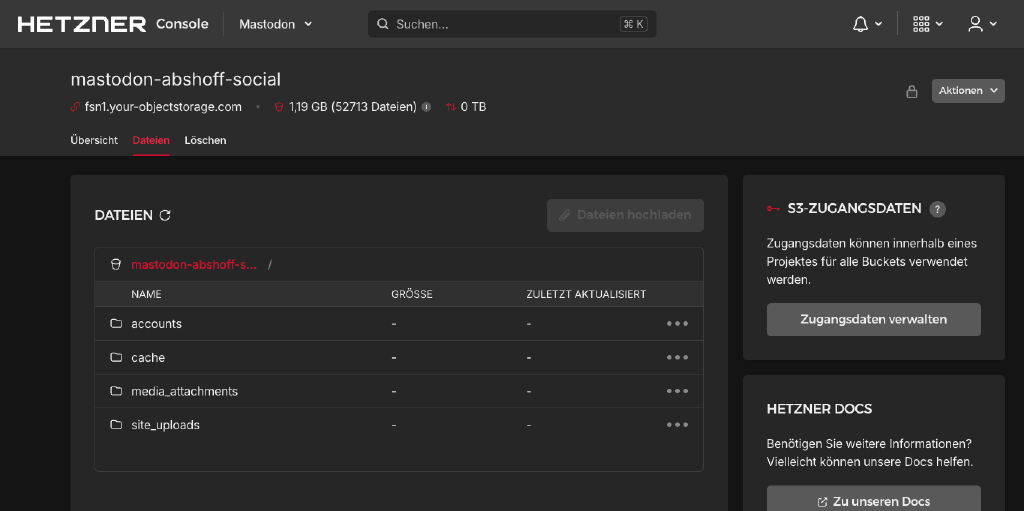This screenshot has width=1024, height=511.
Task: Click the cache folder icon
Action: tap(116, 357)
